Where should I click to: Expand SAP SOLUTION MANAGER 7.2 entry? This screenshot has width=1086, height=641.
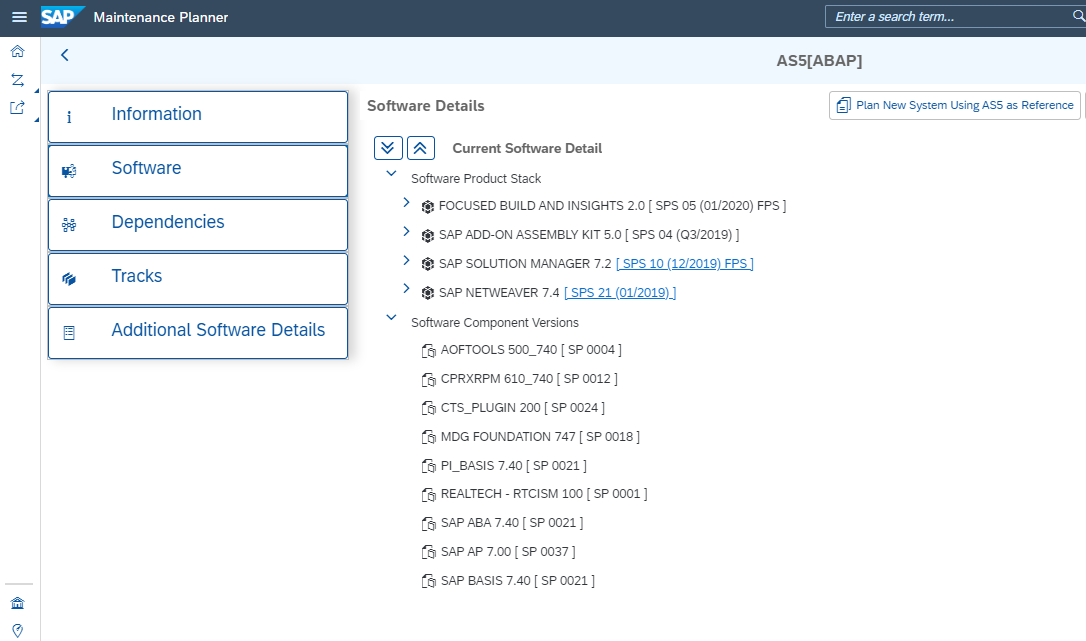(x=406, y=261)
